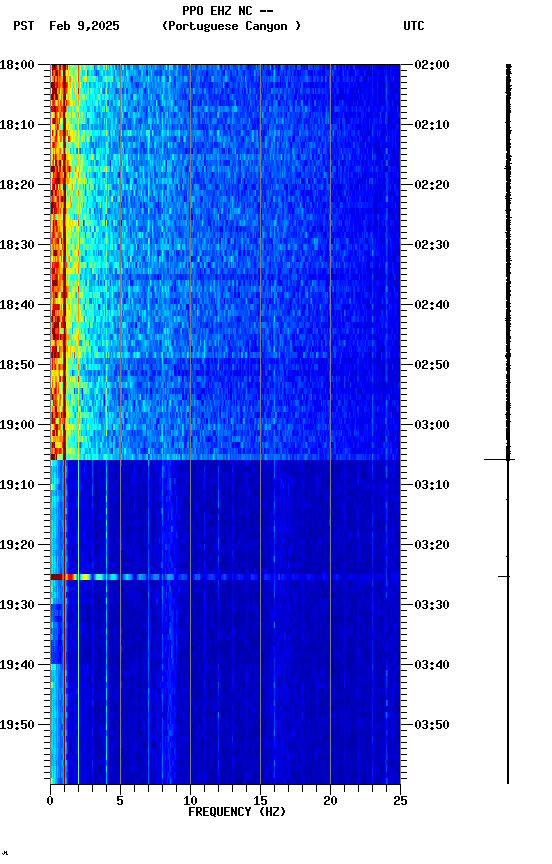Click the frequency axis value '0'
Screen dimensions: 552x864
[50, 801]
